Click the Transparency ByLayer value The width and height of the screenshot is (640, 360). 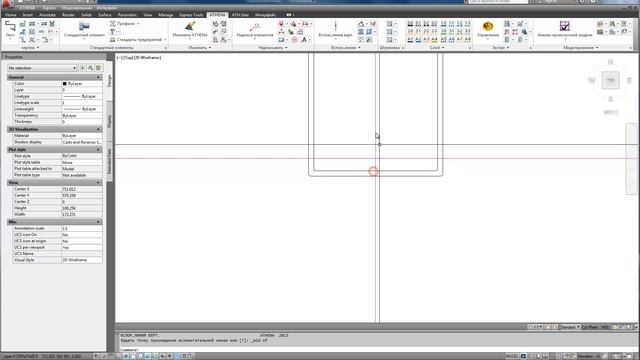(82, 116)
